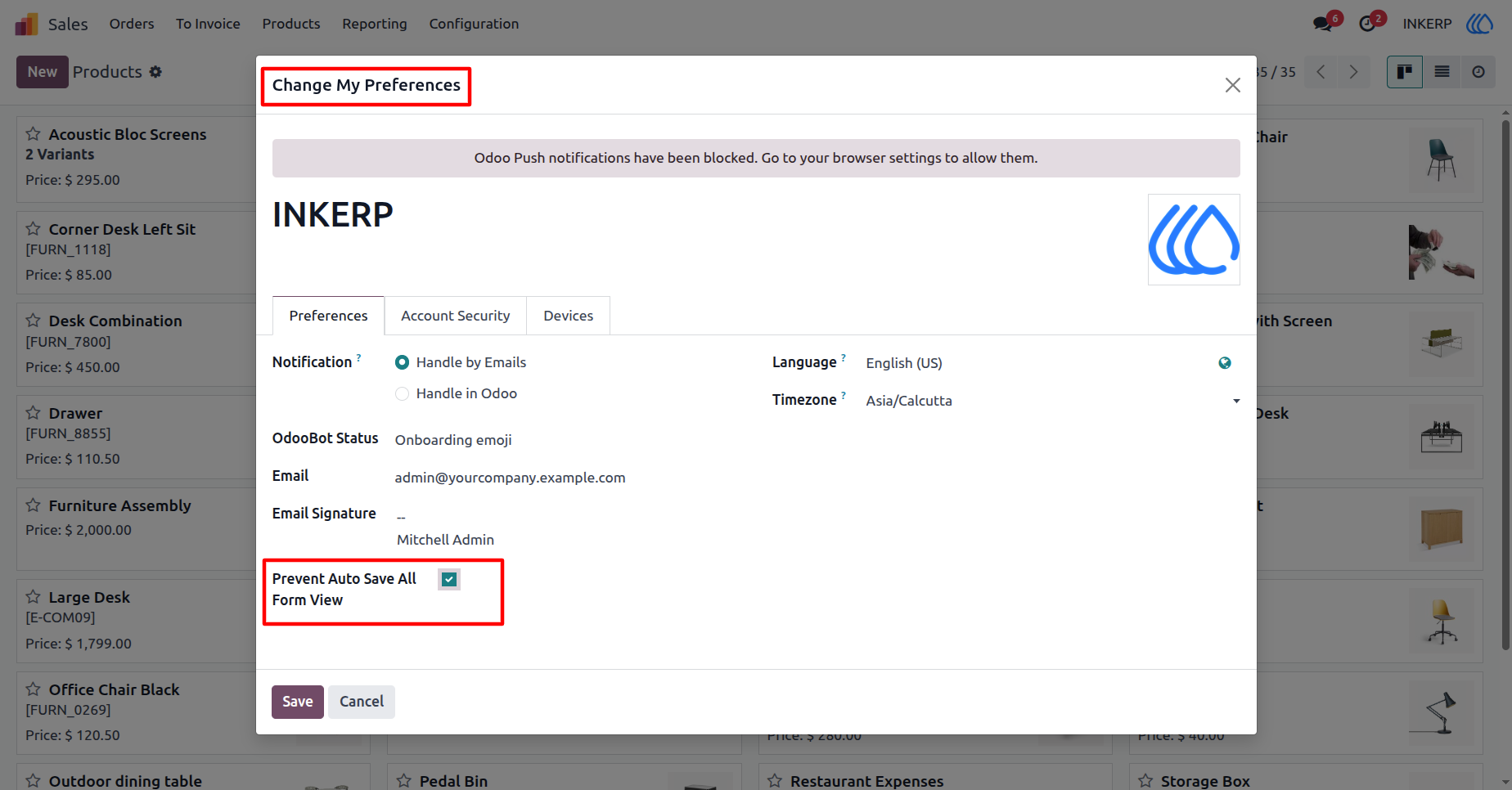Select Handle by Emails radio option
This screenshot has width=1512, height=790.
[x=403, y=362]
